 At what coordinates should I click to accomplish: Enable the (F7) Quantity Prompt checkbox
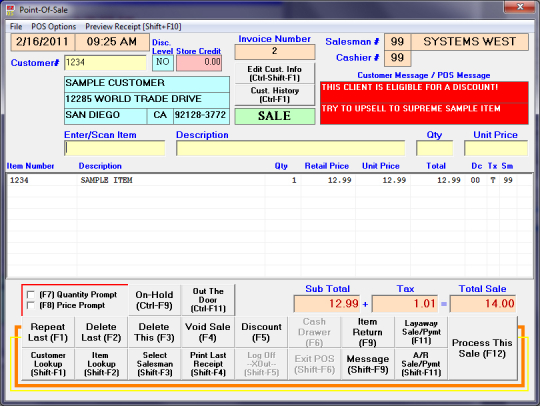click(x=31, y=295)
